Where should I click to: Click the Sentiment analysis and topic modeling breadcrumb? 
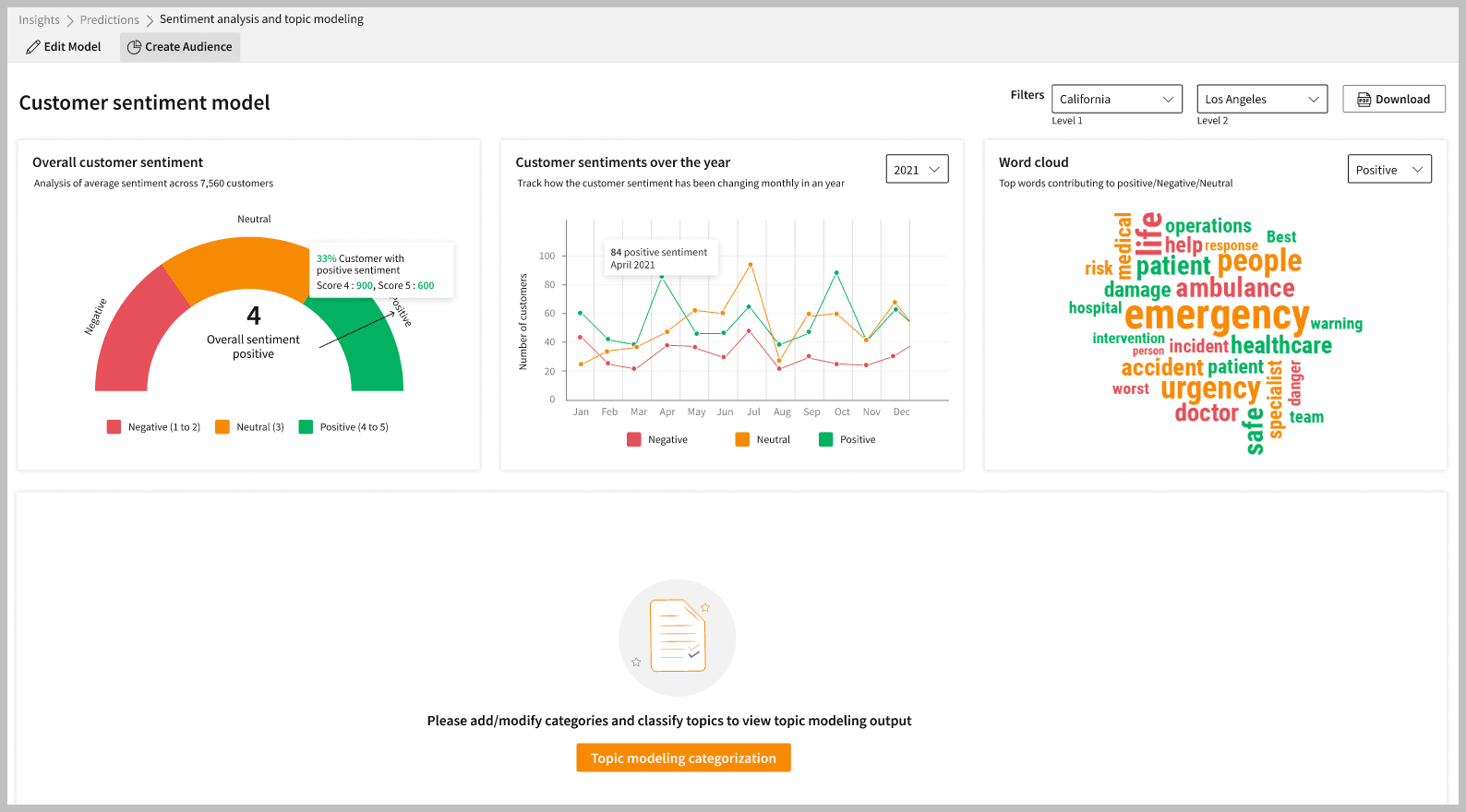click(261, 19)
